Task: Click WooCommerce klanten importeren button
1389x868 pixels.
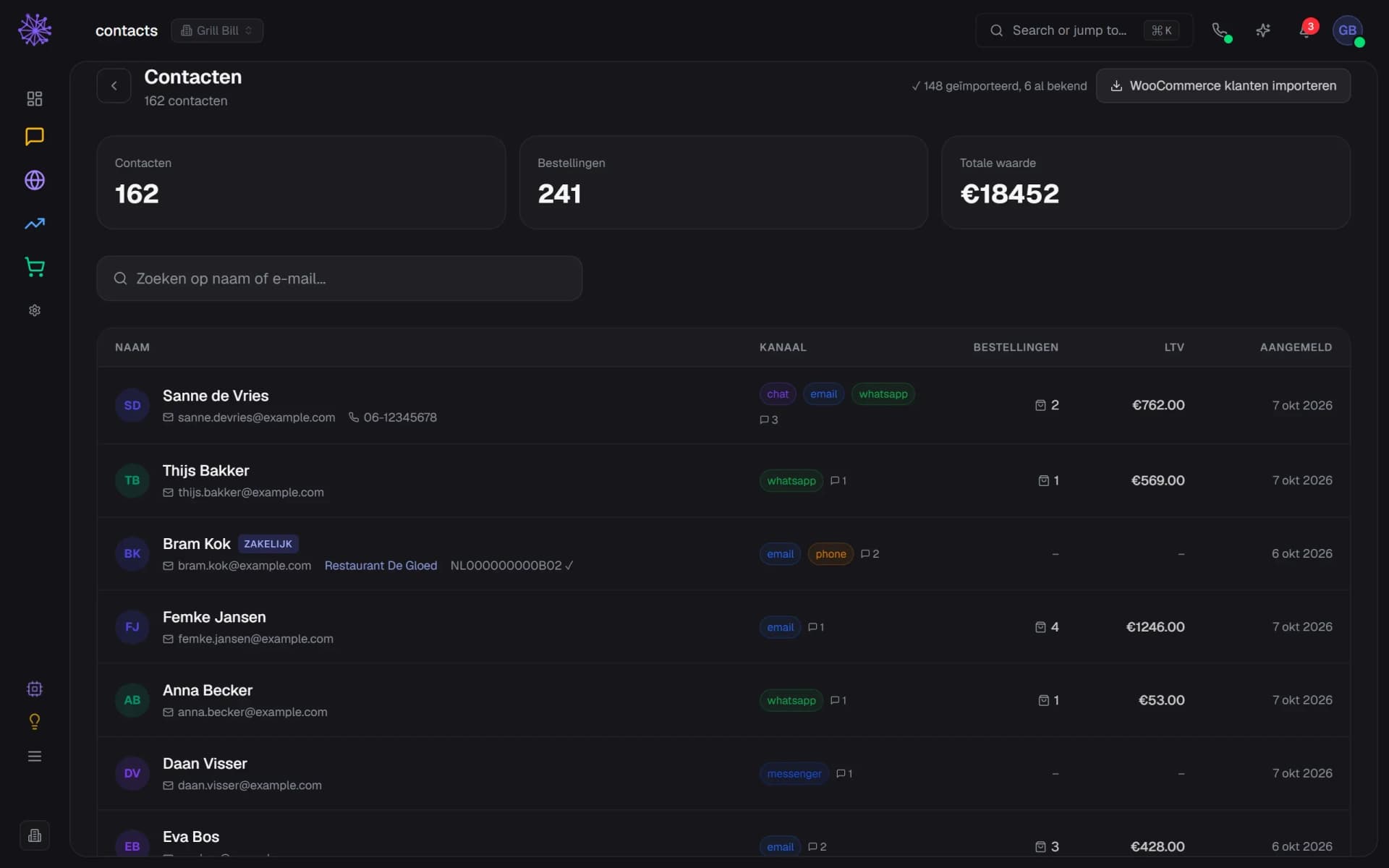Action: 1223,85
